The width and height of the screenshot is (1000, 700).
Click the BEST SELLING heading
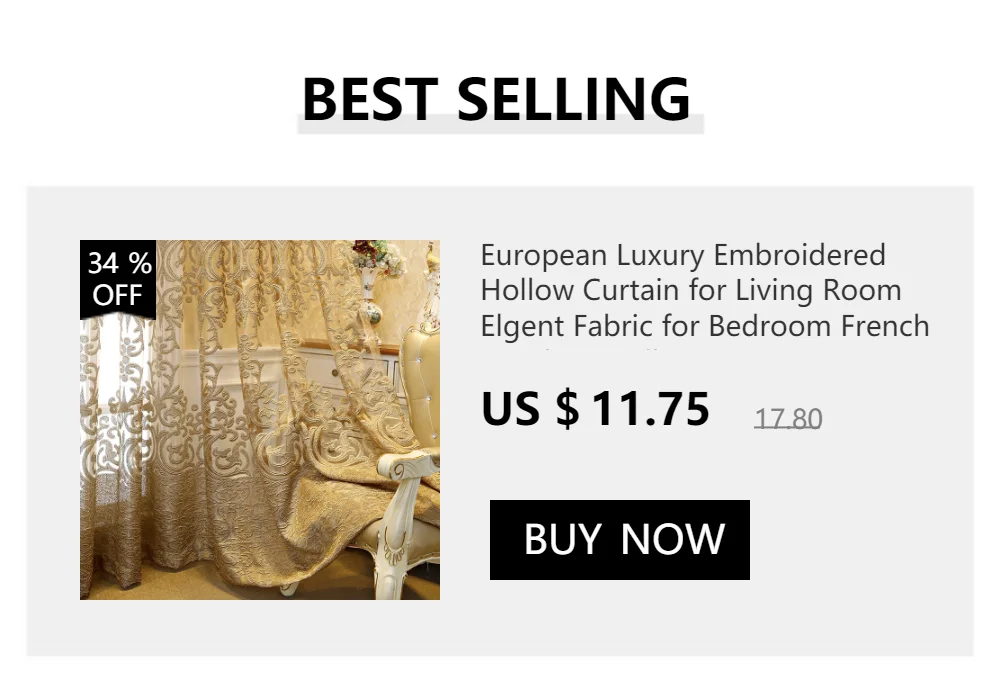[496, 99]
